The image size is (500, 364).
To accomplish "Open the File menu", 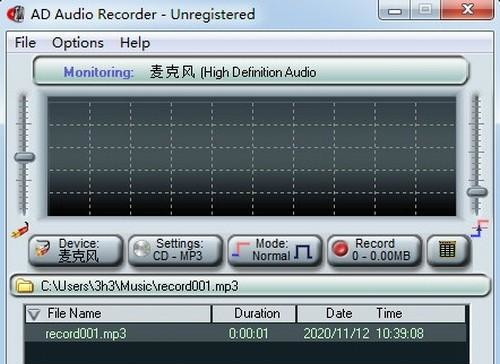I will pyautogui.click(x=25, y=43).
